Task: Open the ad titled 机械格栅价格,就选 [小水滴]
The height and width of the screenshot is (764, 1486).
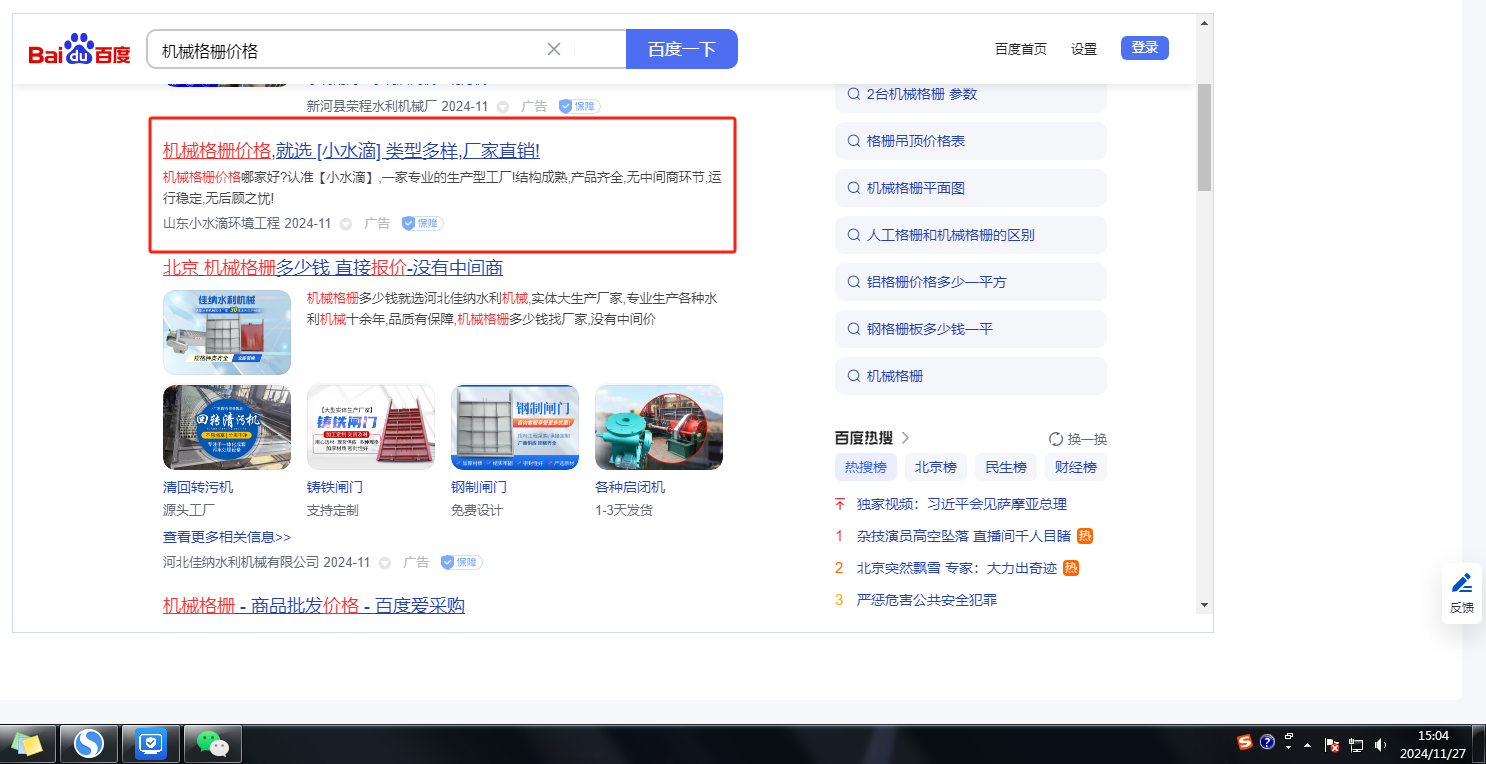Action: point(351,151)
